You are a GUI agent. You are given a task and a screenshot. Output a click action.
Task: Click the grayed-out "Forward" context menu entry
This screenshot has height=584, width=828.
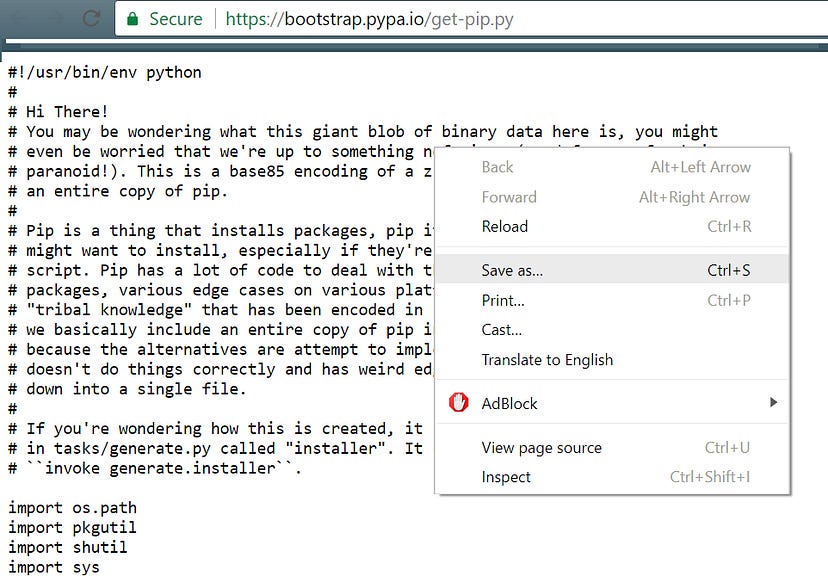(x=510, y=197)
